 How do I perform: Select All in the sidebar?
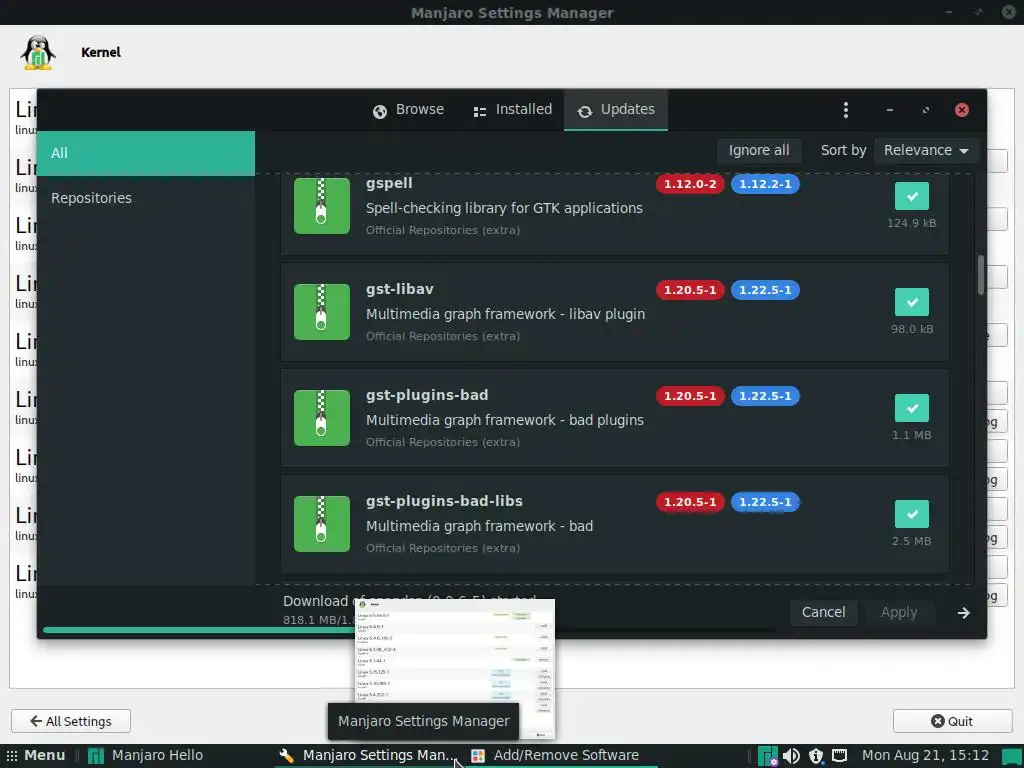point(146,153)
